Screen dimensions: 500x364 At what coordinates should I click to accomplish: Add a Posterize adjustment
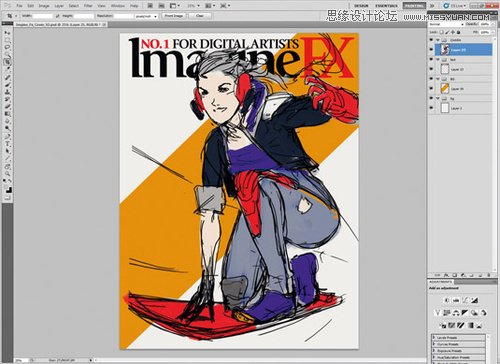452,325
